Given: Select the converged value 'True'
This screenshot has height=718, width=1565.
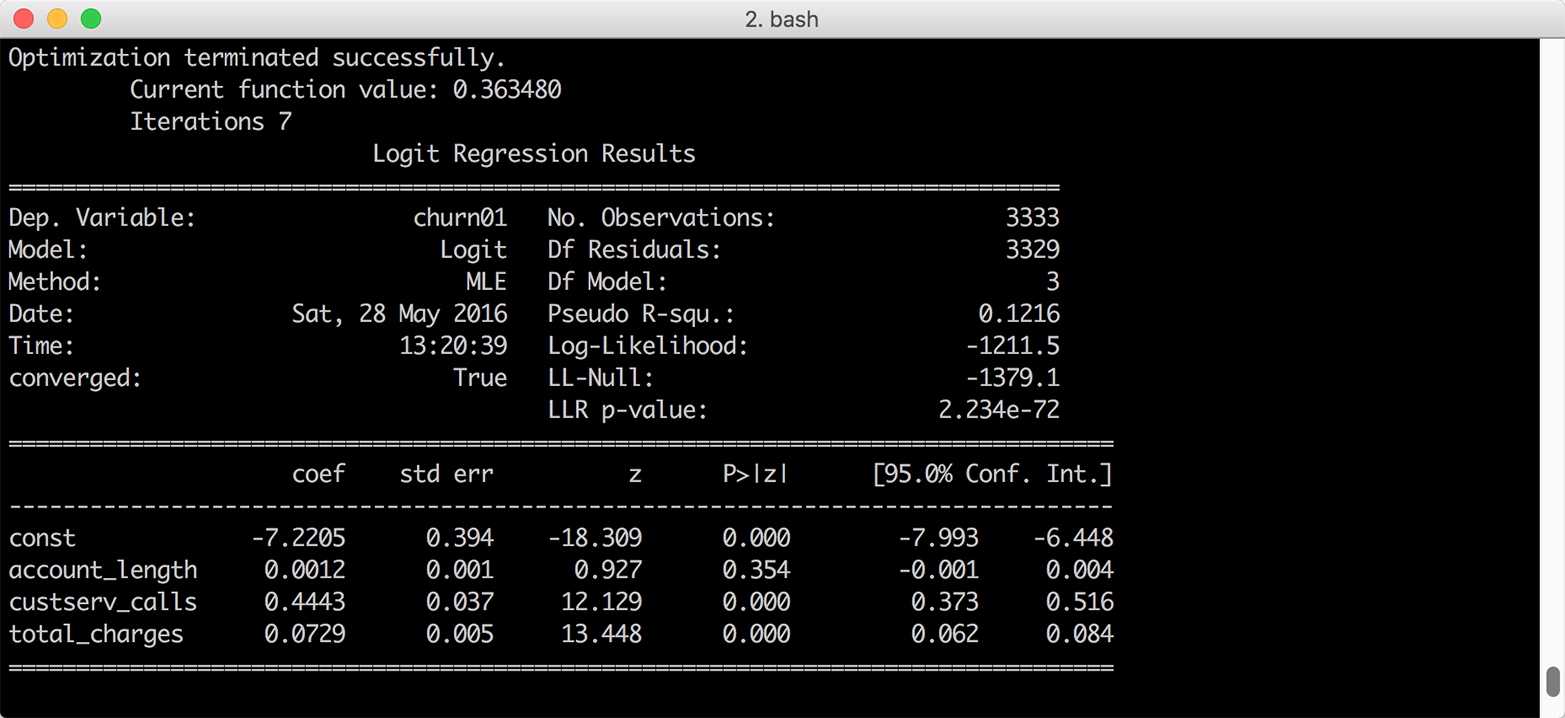Looking at the screenshot, I should pyautogui.click(x=481, y=377).
